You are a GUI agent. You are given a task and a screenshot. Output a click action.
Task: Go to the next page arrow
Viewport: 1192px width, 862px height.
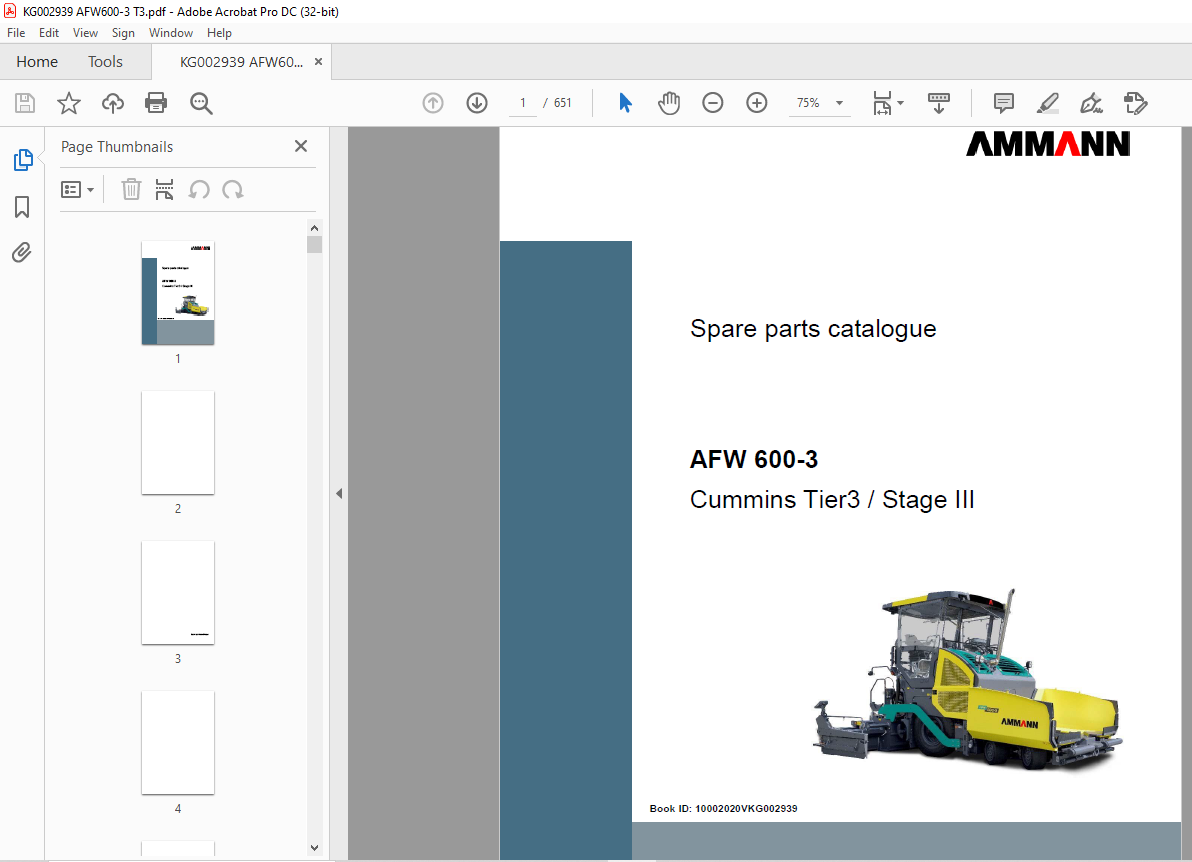click(x=477, y=103)
